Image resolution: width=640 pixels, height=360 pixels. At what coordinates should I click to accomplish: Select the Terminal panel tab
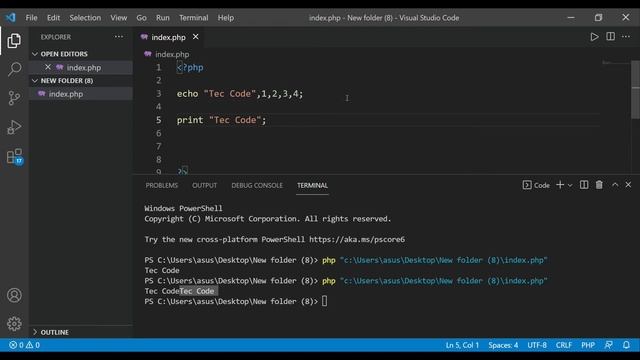pos(312,185)
